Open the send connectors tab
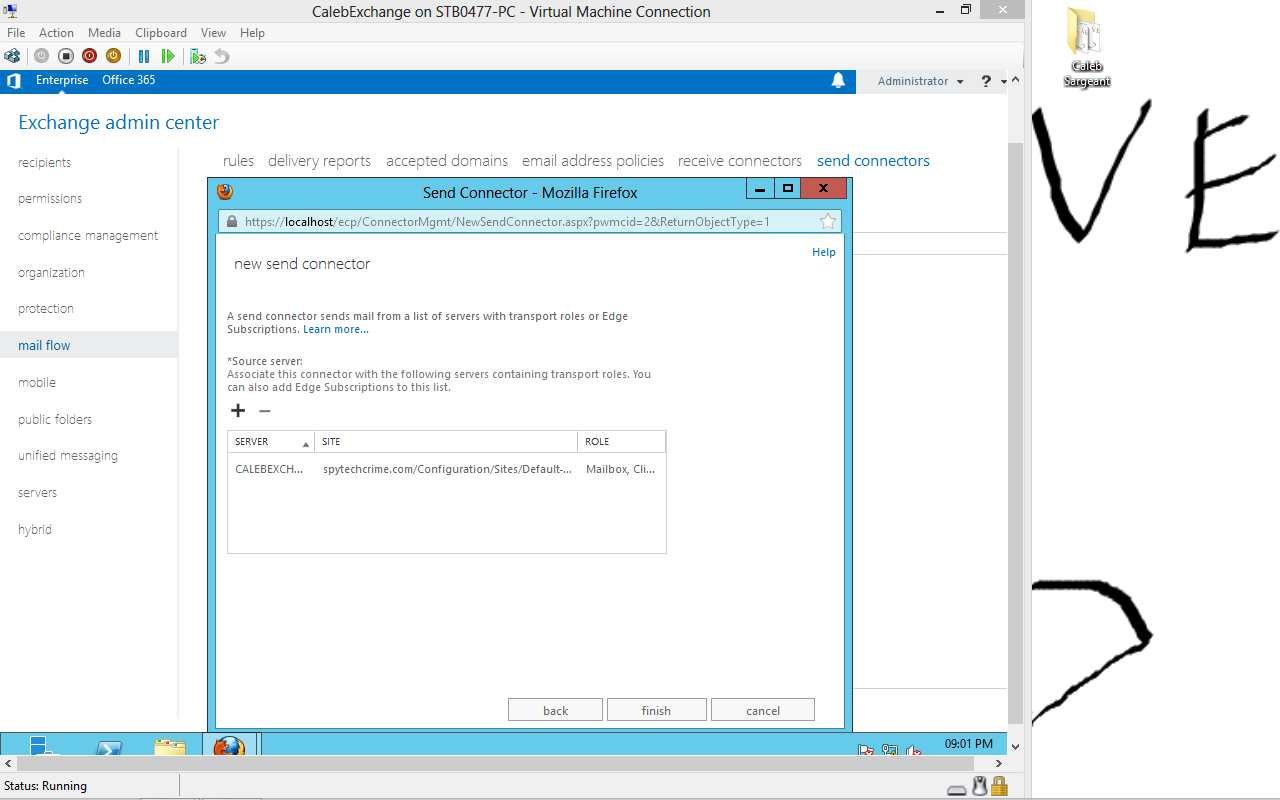1280x800 pixels. pyautogui.click(x=873, y=161)
